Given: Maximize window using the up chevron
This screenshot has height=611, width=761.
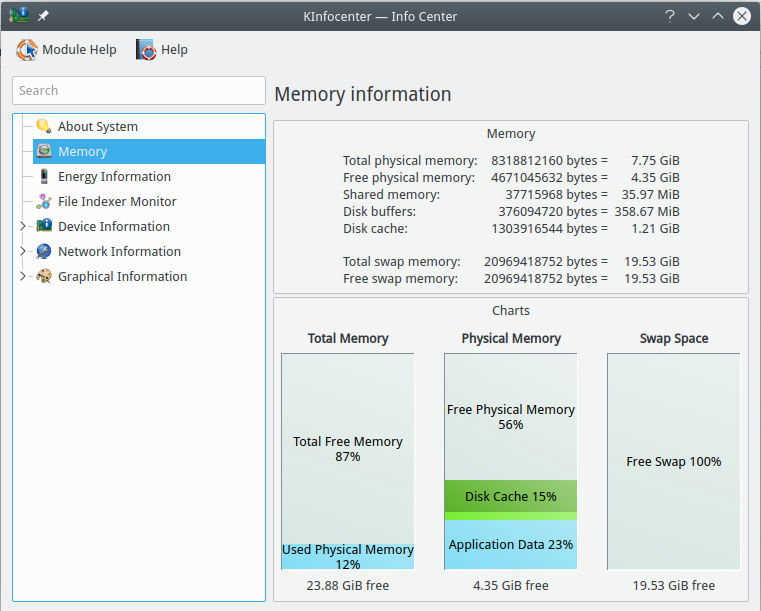Looking at the screenshot, I should point(717,16).
